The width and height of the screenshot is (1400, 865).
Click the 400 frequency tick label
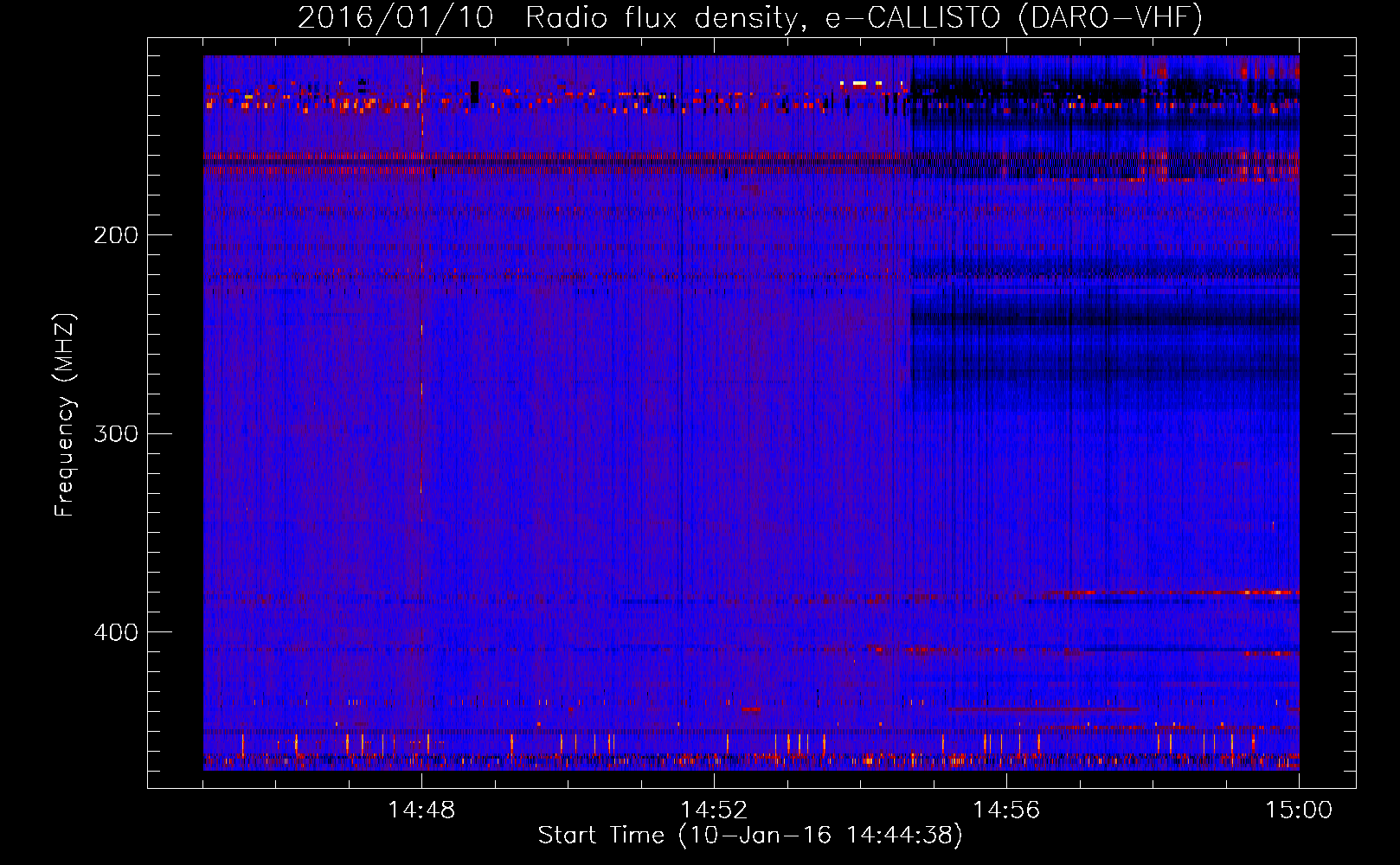pyautogui.click(x=115, y=632)
